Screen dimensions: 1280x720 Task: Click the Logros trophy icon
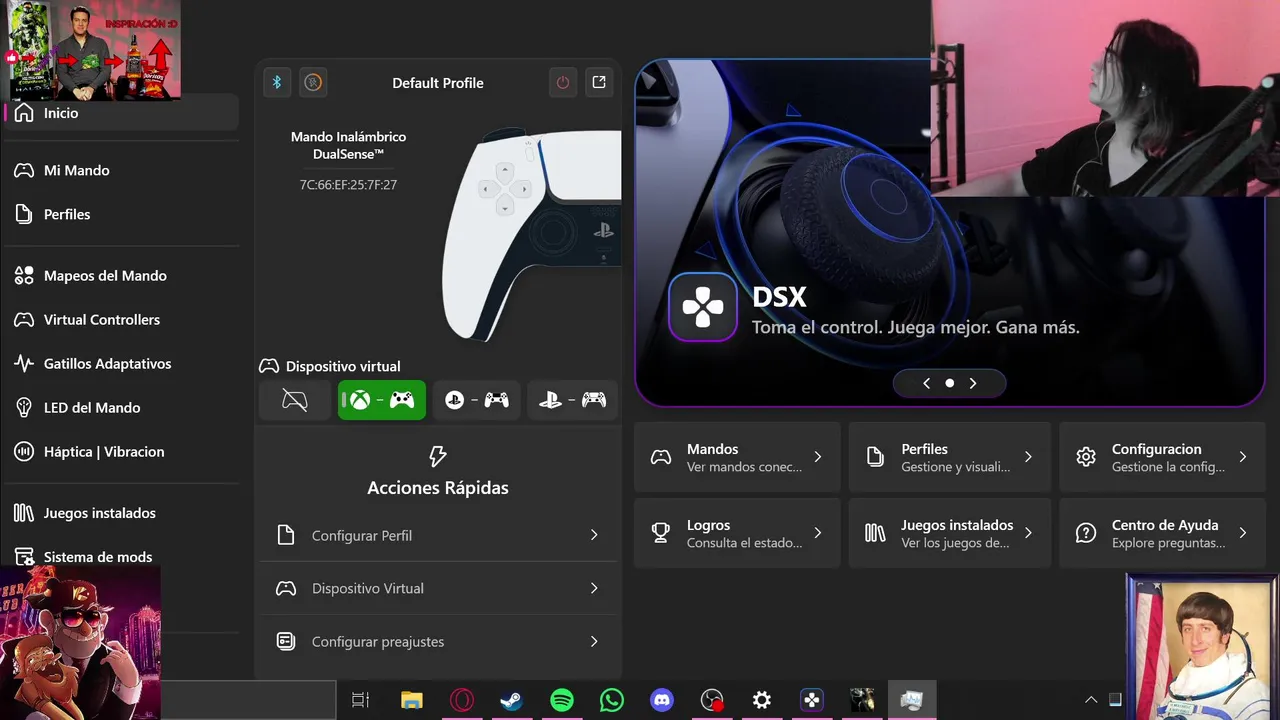[661, 533]
